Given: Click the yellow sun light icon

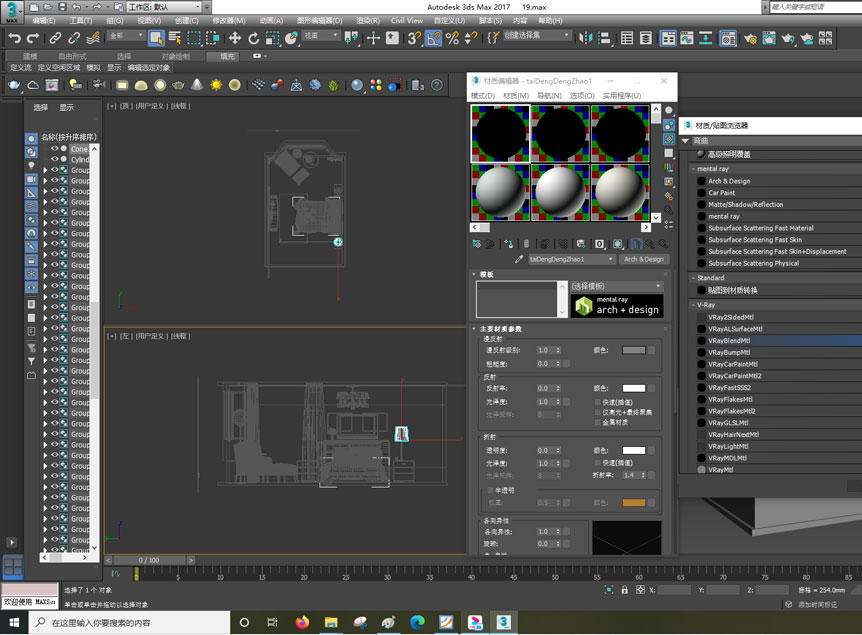Looking at the screenshot, I should coord(216,85).
